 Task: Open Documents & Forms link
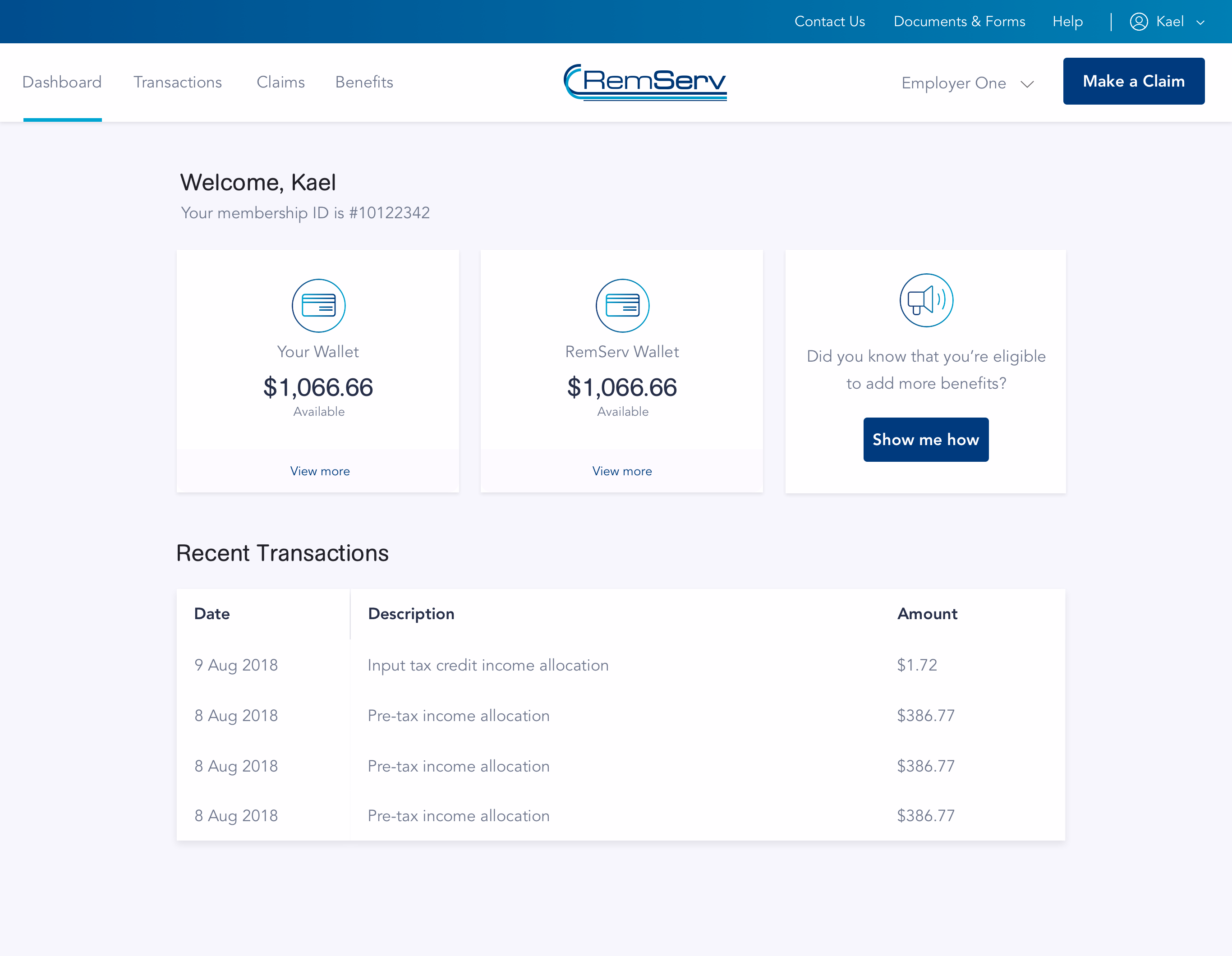pos(959,22)
